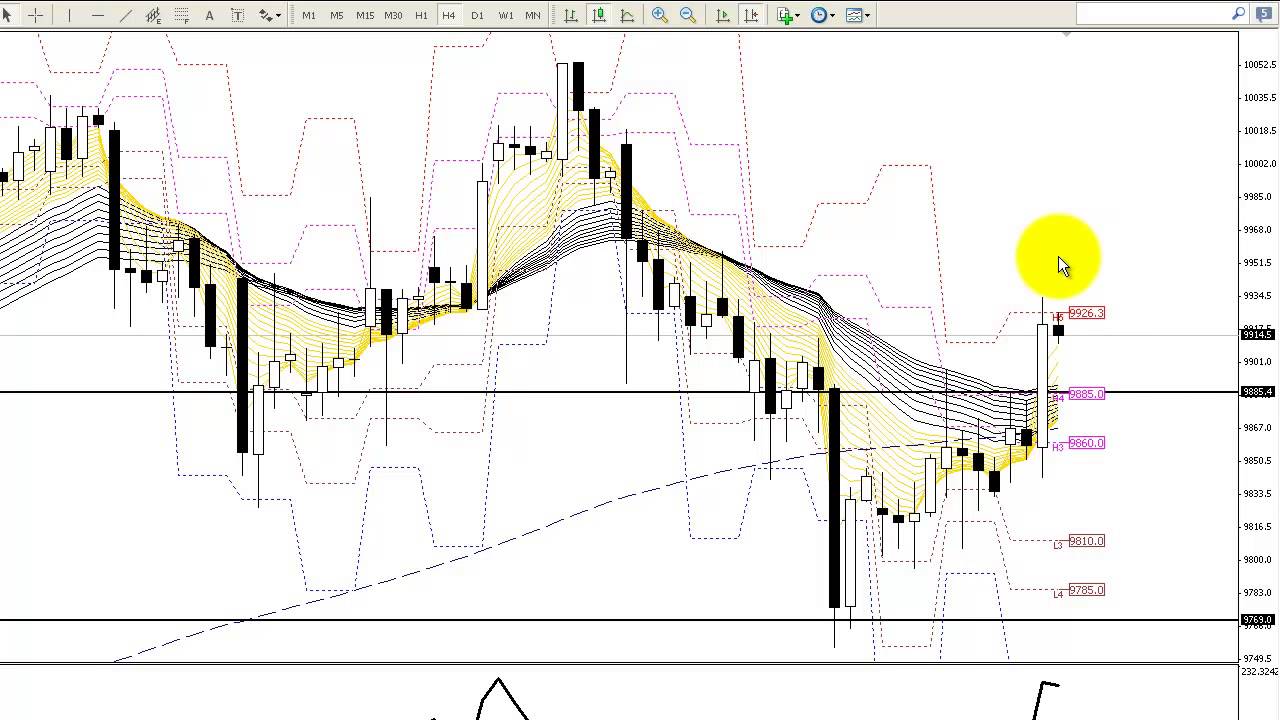The height and width of the screenshot is (720, 1280).
Task: Zoom out of the chart
Action: pos(688,15)
